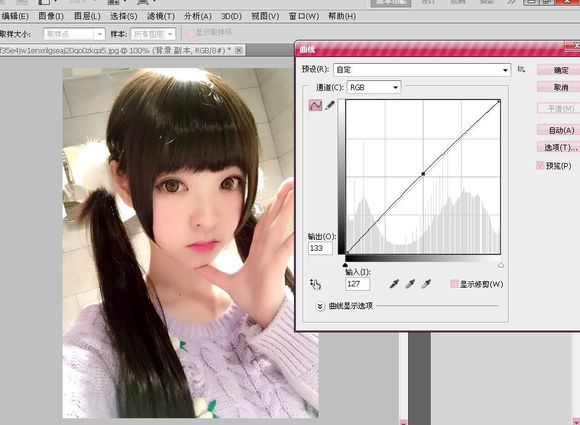Activate the on-image adjustment hand tool
The width and height of the screenshot is (580, 425).
point(315,284)
